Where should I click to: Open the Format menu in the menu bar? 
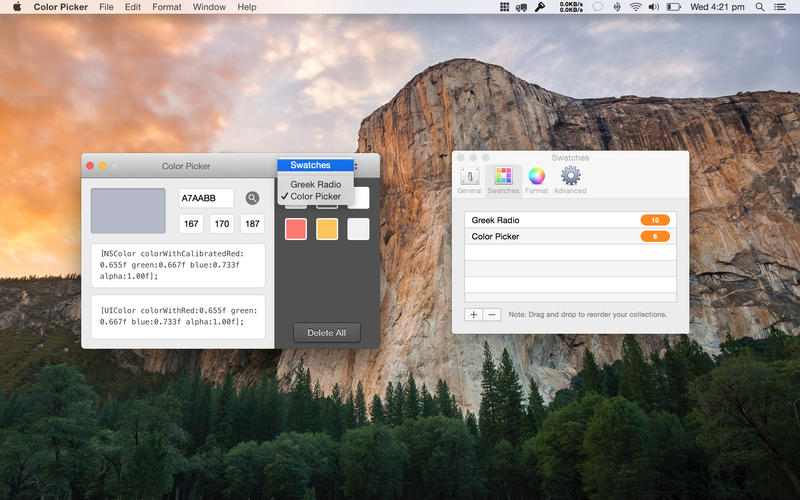click(167, 7)
